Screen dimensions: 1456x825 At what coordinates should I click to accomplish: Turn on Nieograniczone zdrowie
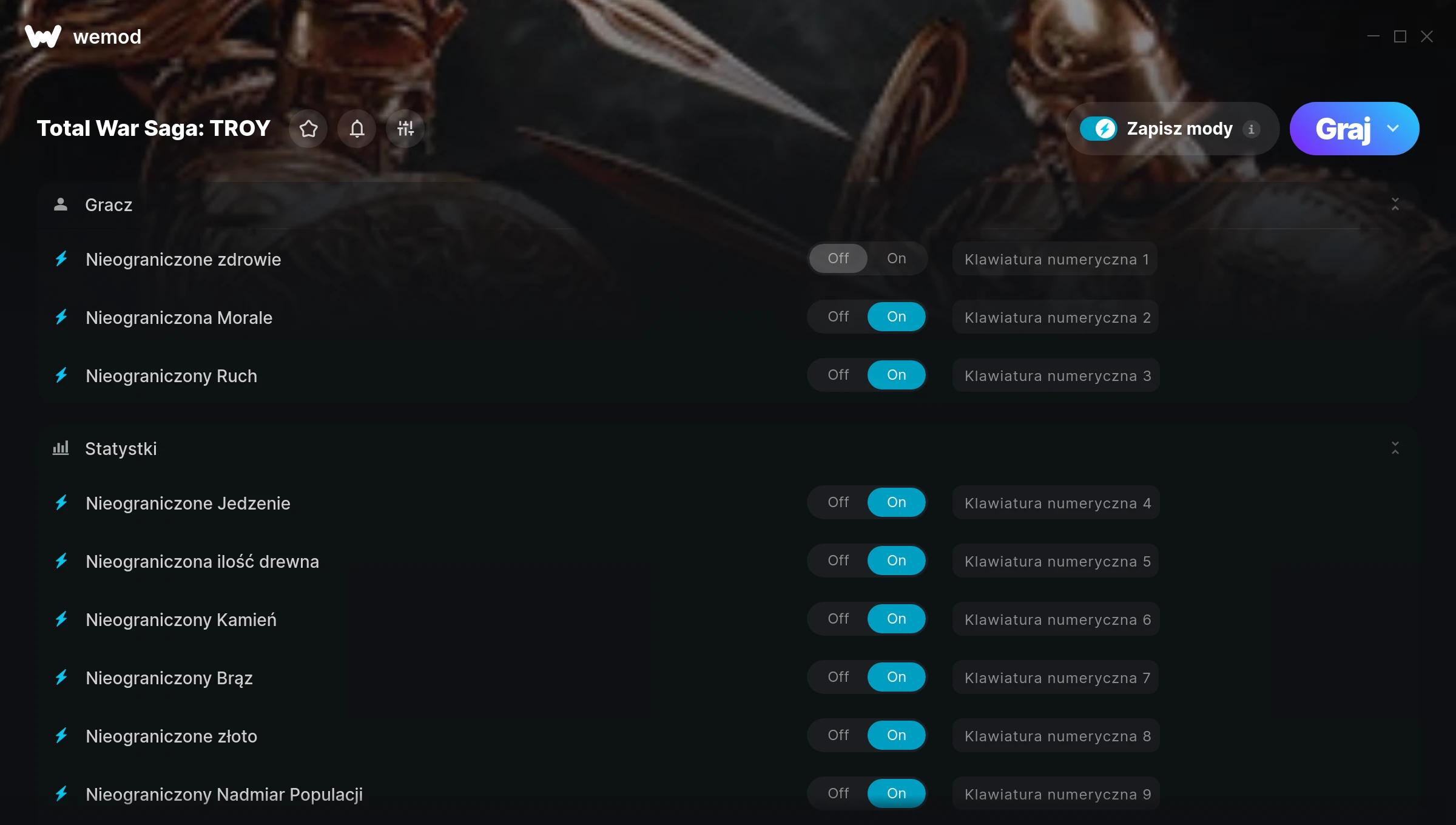point(896,258)
